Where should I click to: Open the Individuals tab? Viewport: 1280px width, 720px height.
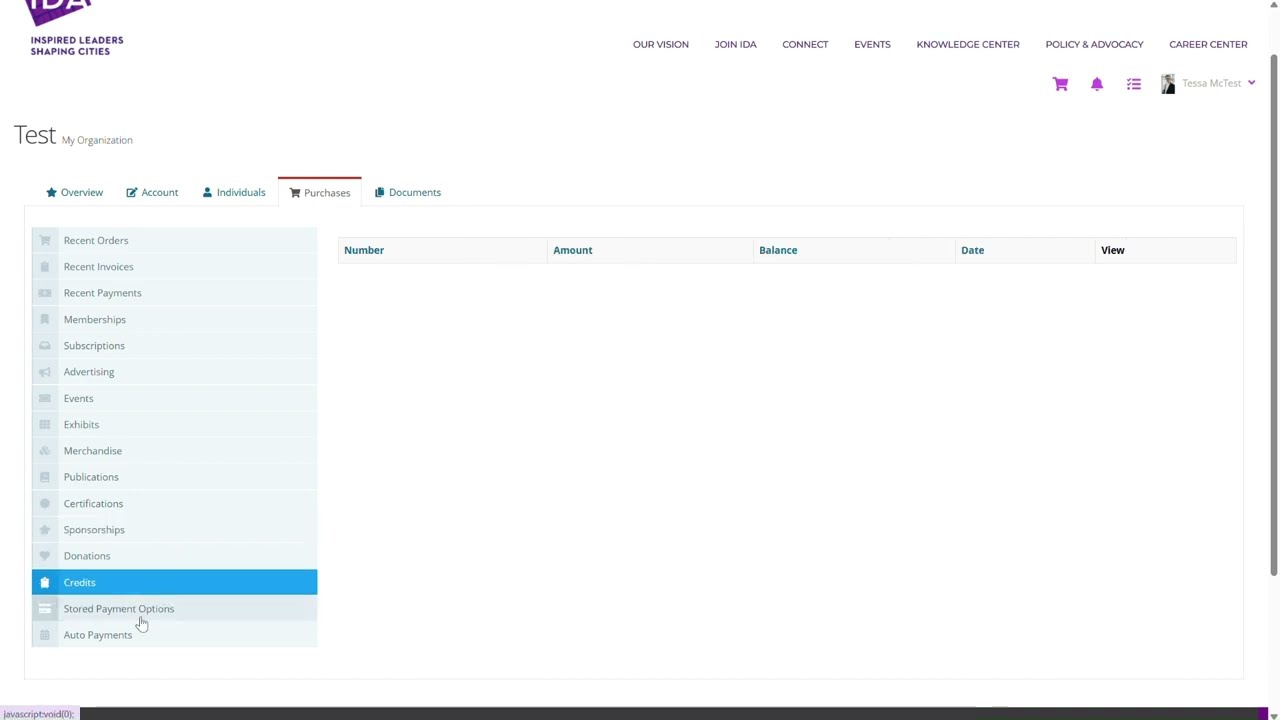tap(234, 192)
